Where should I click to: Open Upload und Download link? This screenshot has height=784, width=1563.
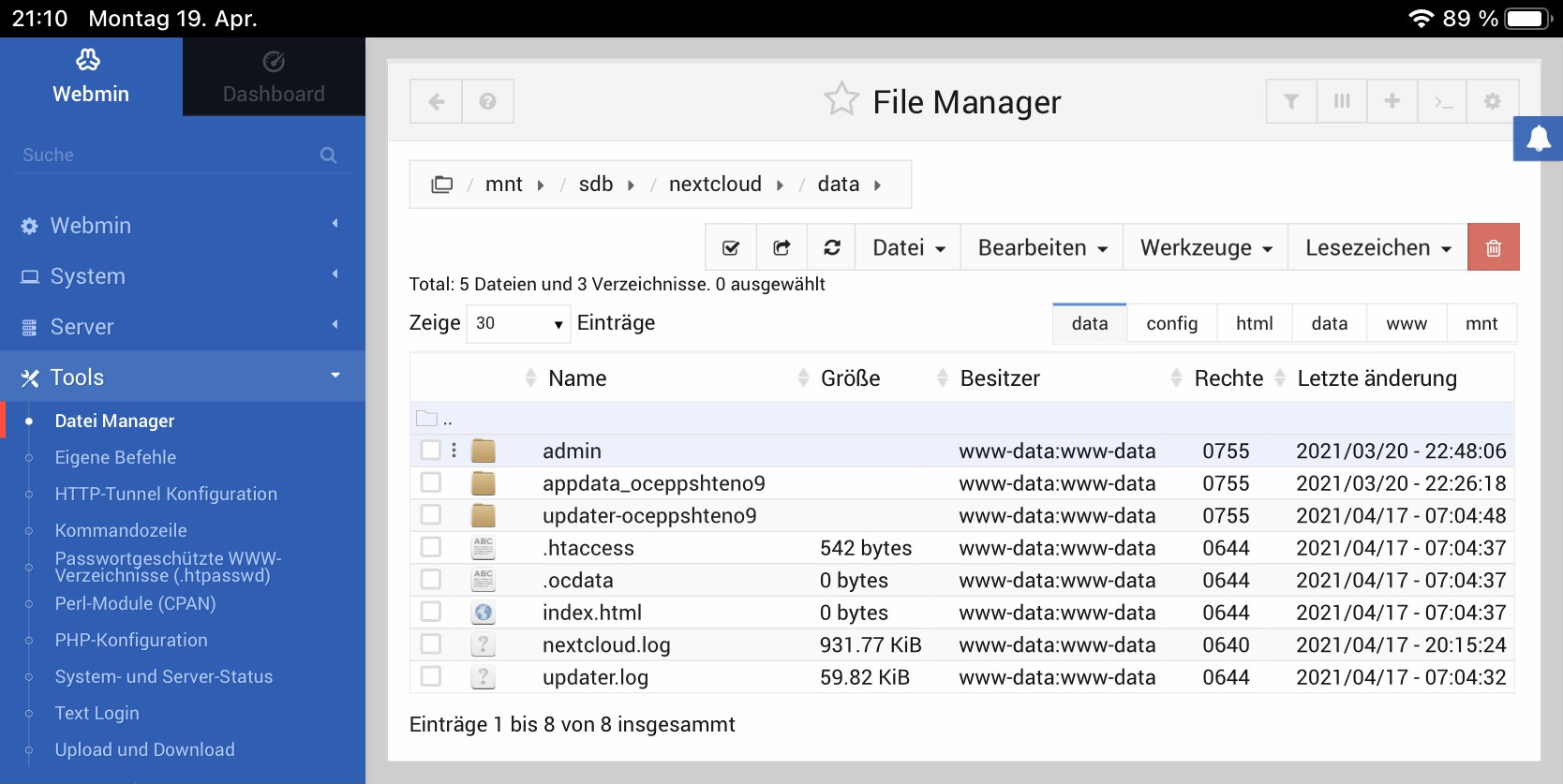coord(144,749)
